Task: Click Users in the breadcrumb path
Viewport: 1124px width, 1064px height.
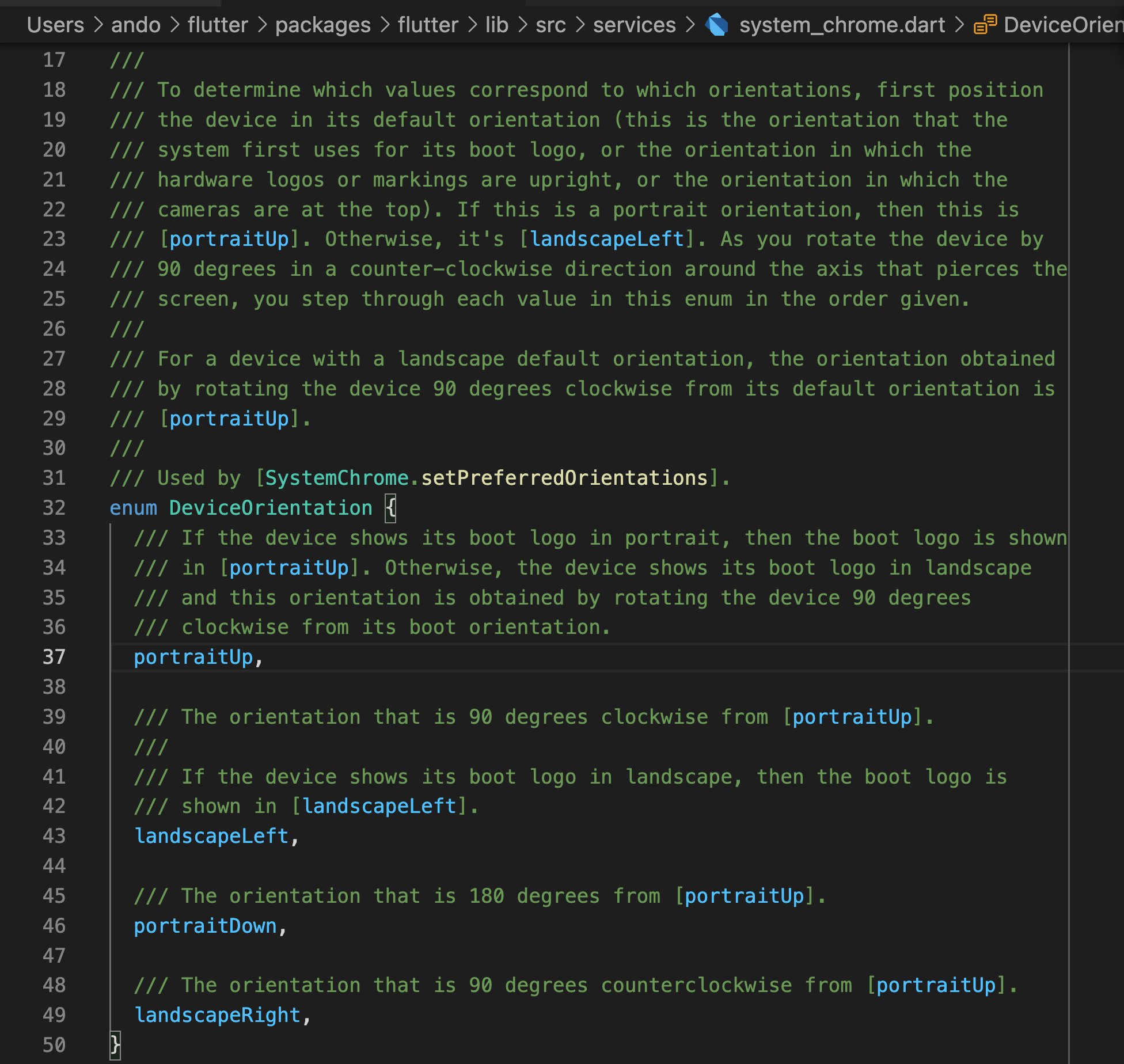Action: pyautogui.click(x=55, y=25)
